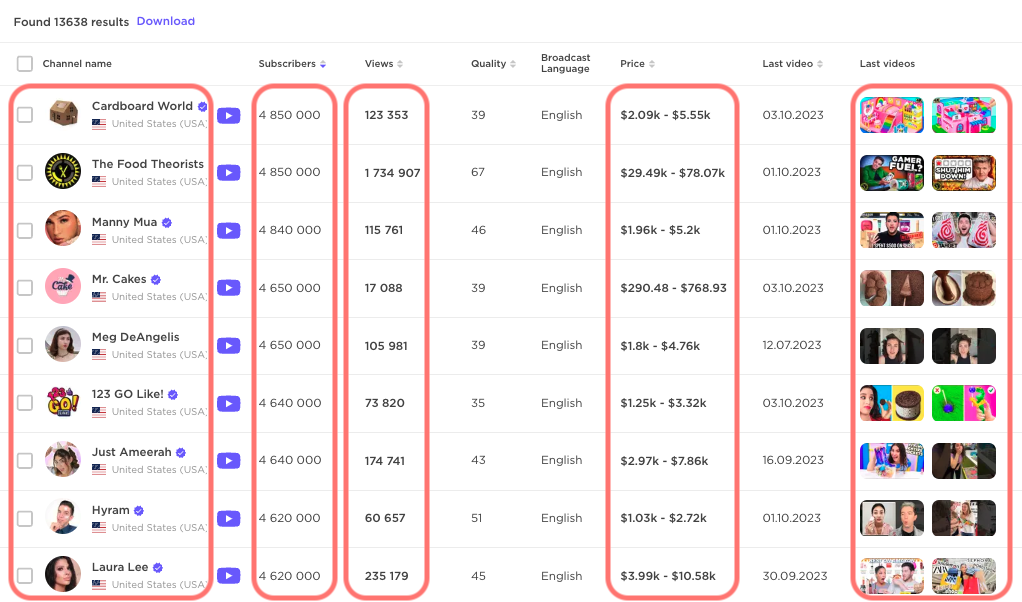This screenshot has height=602, width=1022.
Task: Click the play icon beside Hyram
Action: 228,518
